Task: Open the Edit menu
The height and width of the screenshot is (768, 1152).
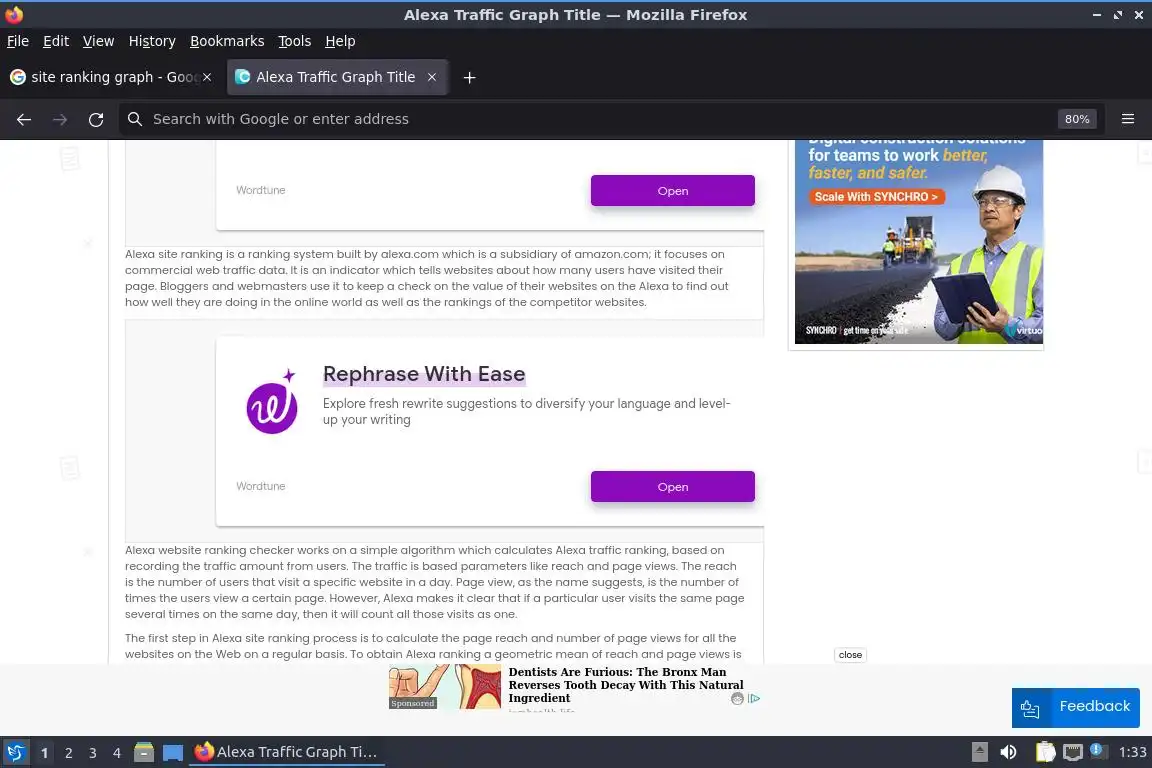Action: pyautogui.click(x=56, y=41)
